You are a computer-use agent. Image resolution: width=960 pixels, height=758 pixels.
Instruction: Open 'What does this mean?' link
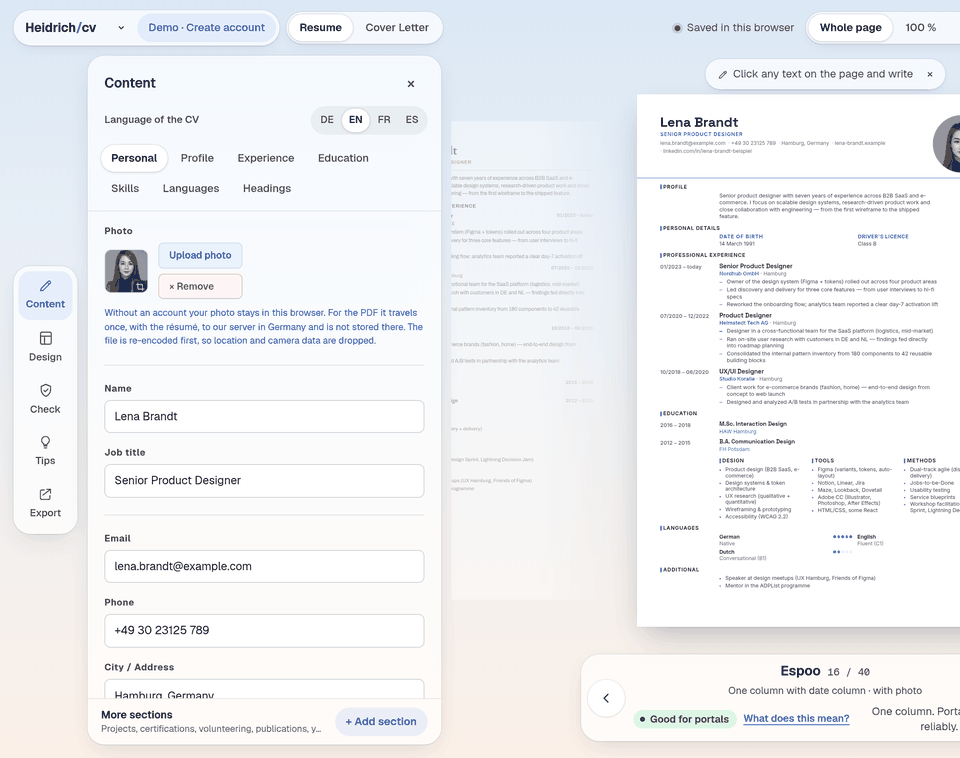click(796, 719)
